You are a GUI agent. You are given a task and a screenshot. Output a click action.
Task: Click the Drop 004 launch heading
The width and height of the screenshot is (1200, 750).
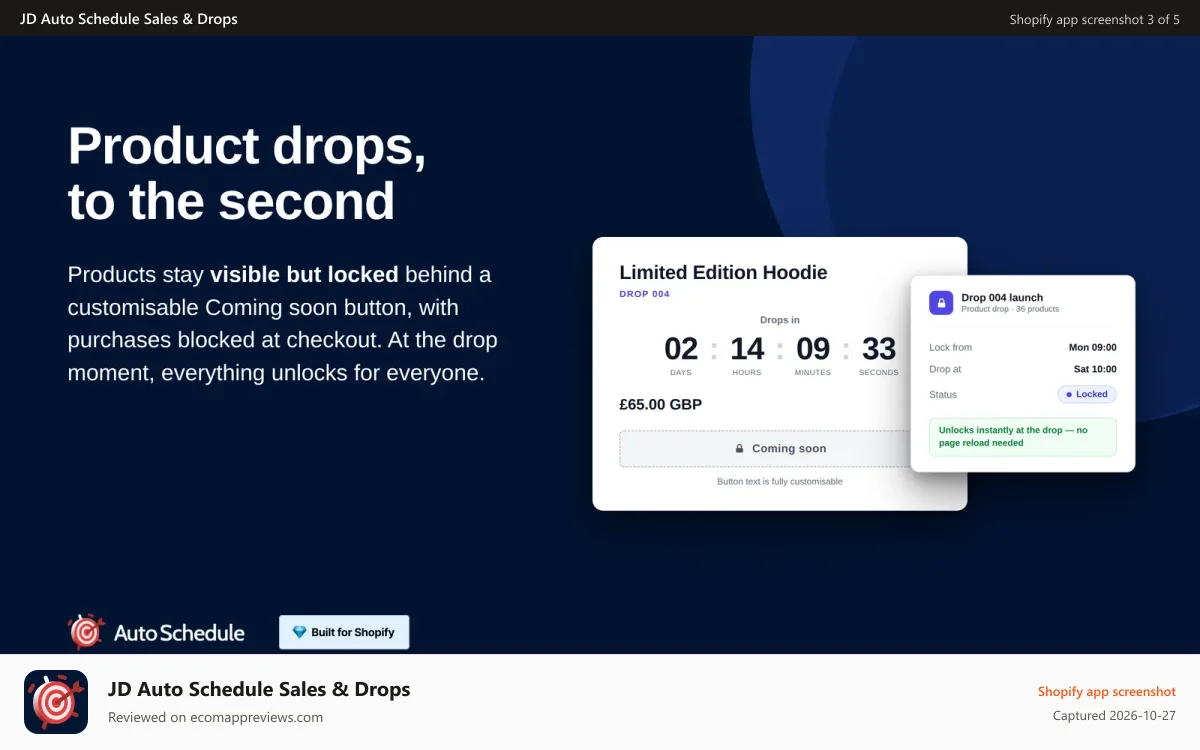[x=1002, y=297]
